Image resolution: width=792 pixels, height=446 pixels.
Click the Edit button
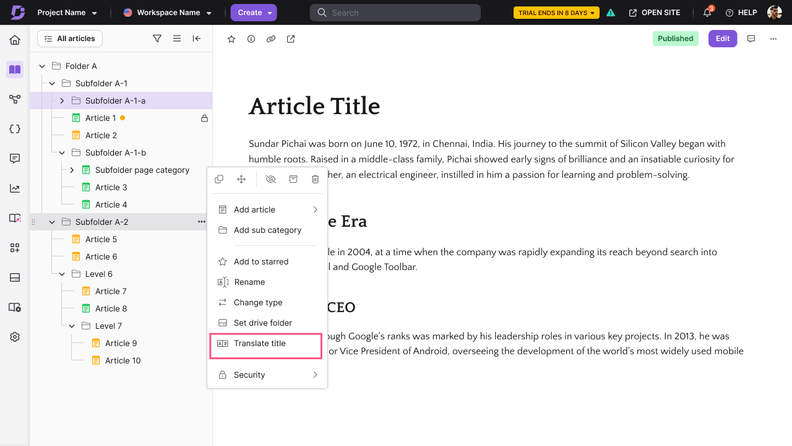[x=722, y=38]
